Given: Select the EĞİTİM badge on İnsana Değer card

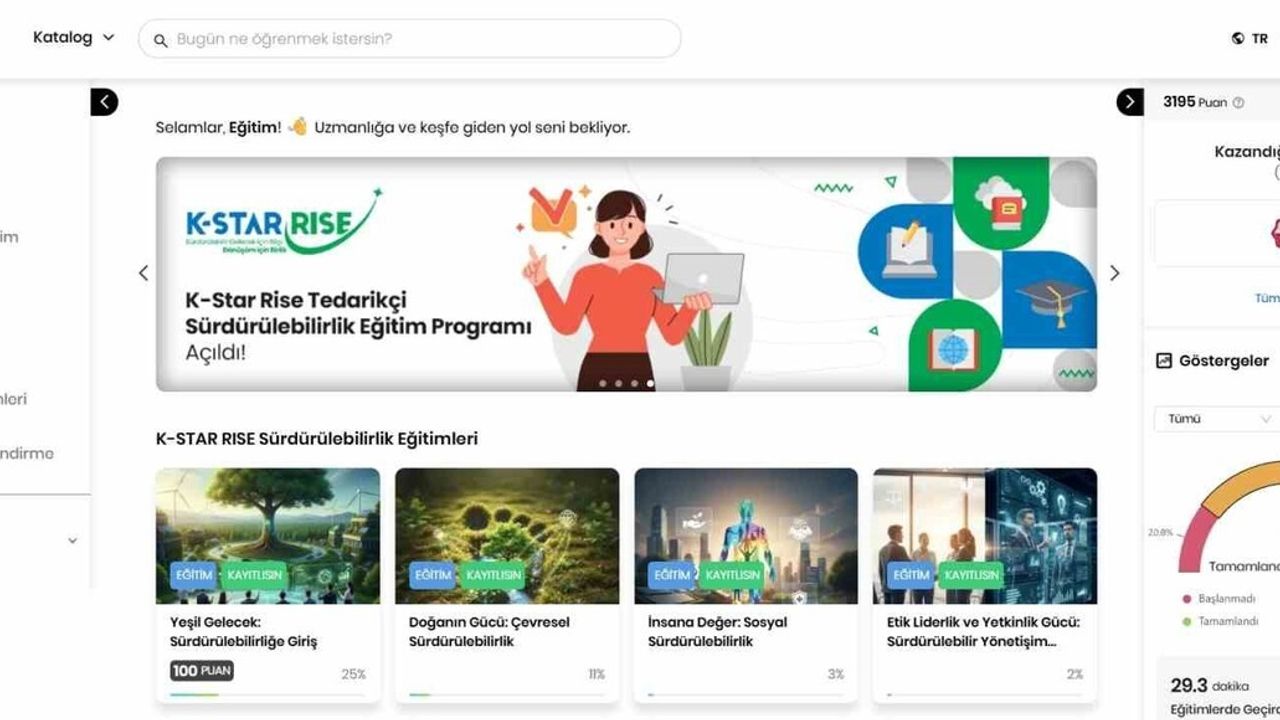Looking at the screenshot, I should coord(672,576).
